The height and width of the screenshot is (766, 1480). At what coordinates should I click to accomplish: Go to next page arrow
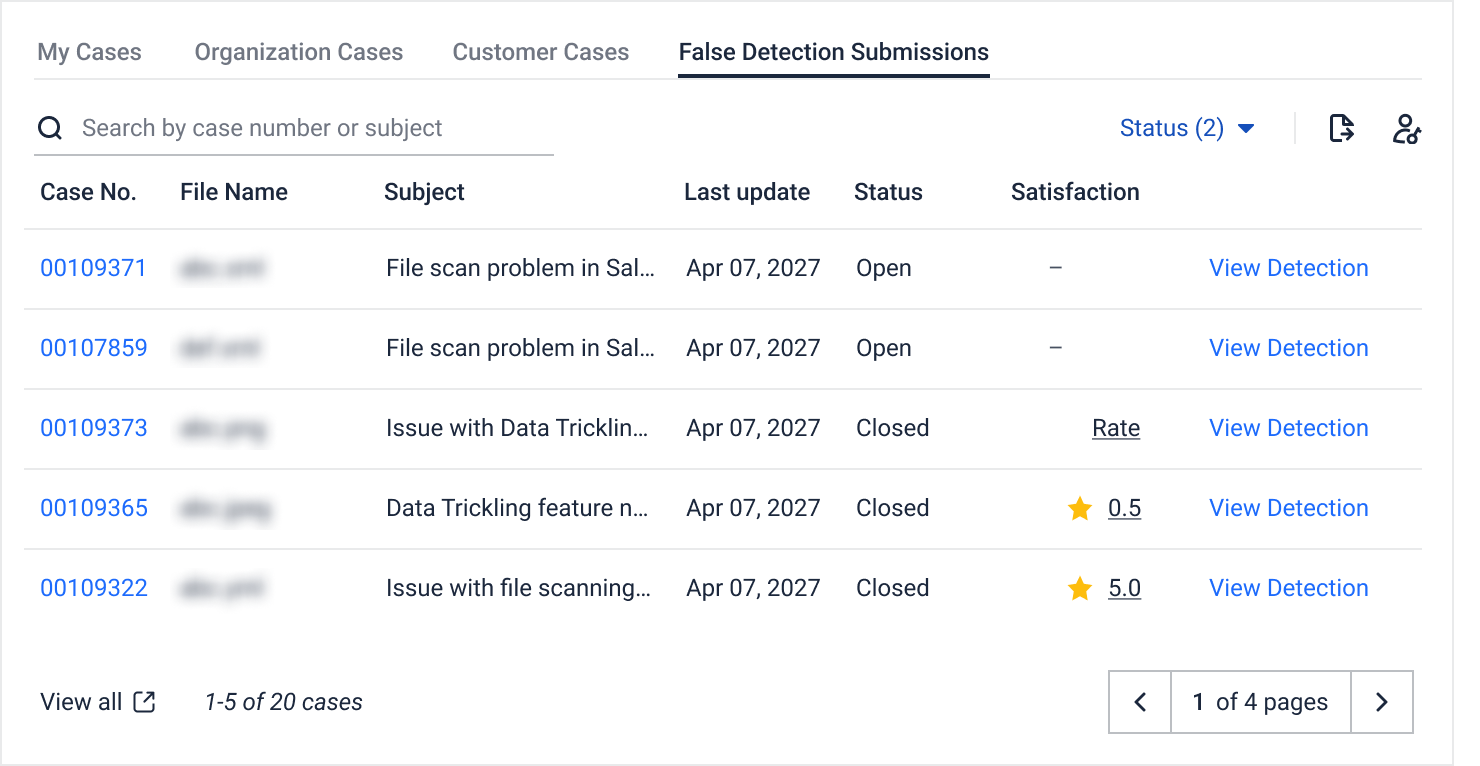pos(1382,702)
